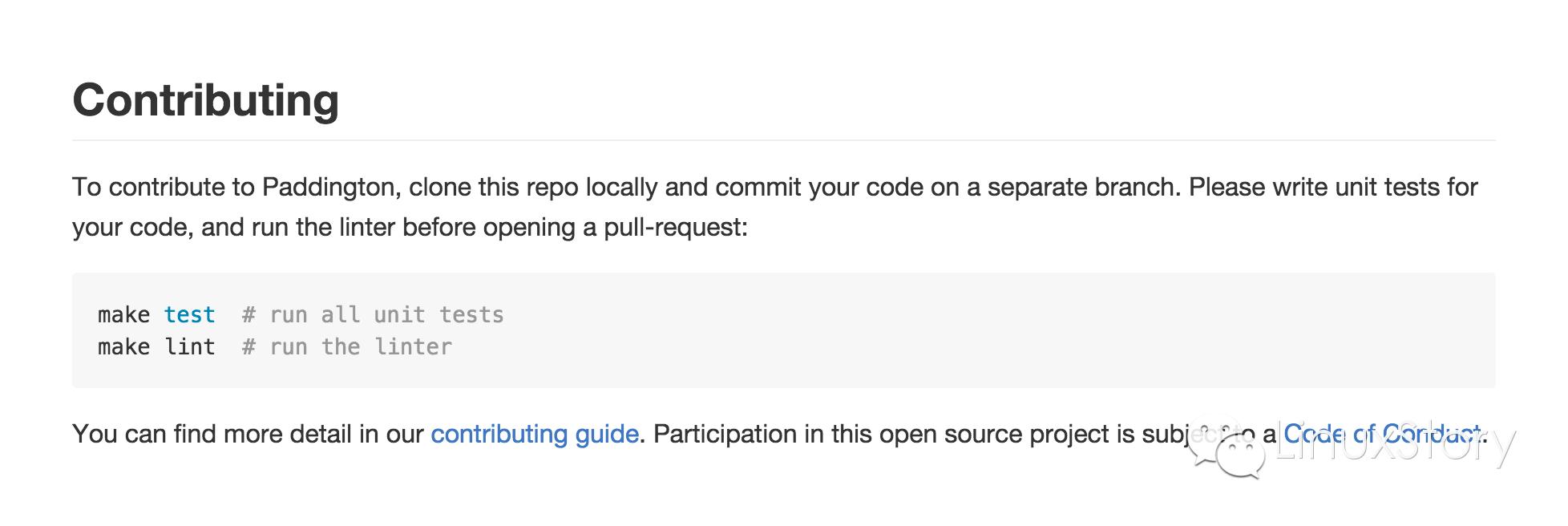Click the 'lint' word in code block
Screen dimensions: 1568x526
tap(190, 346)
